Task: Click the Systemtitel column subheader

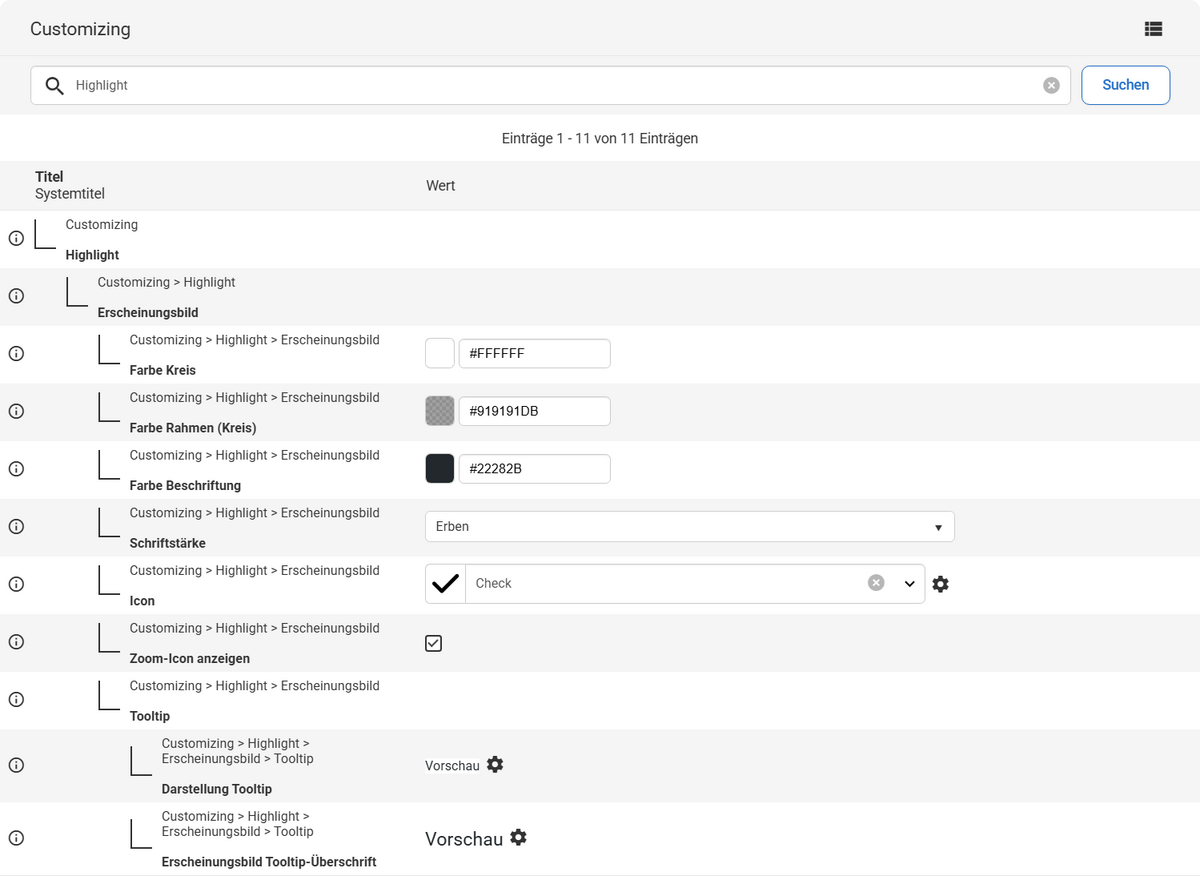Action: (x=70, y=194)
